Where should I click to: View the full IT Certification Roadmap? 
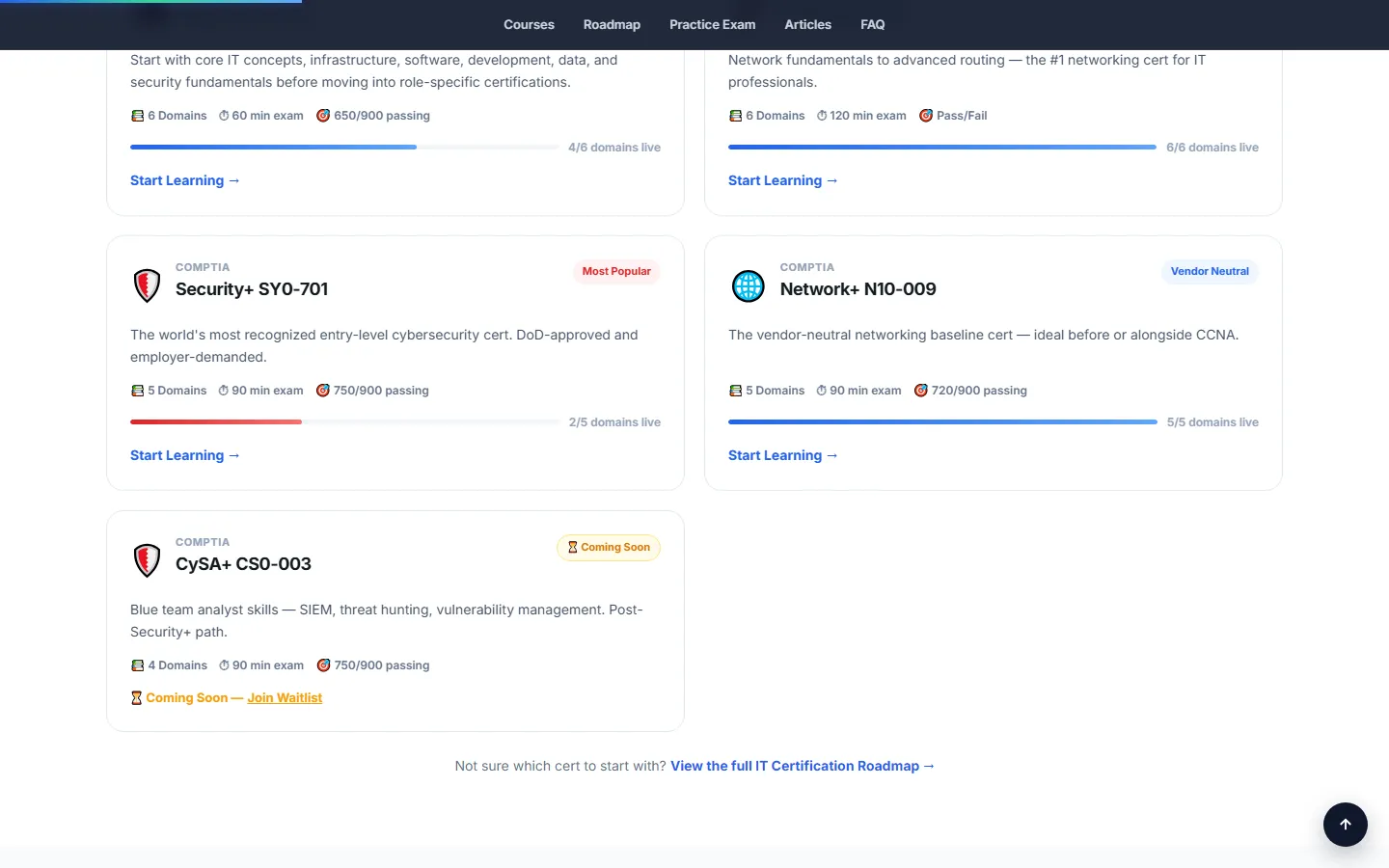[x=803, y=766]
